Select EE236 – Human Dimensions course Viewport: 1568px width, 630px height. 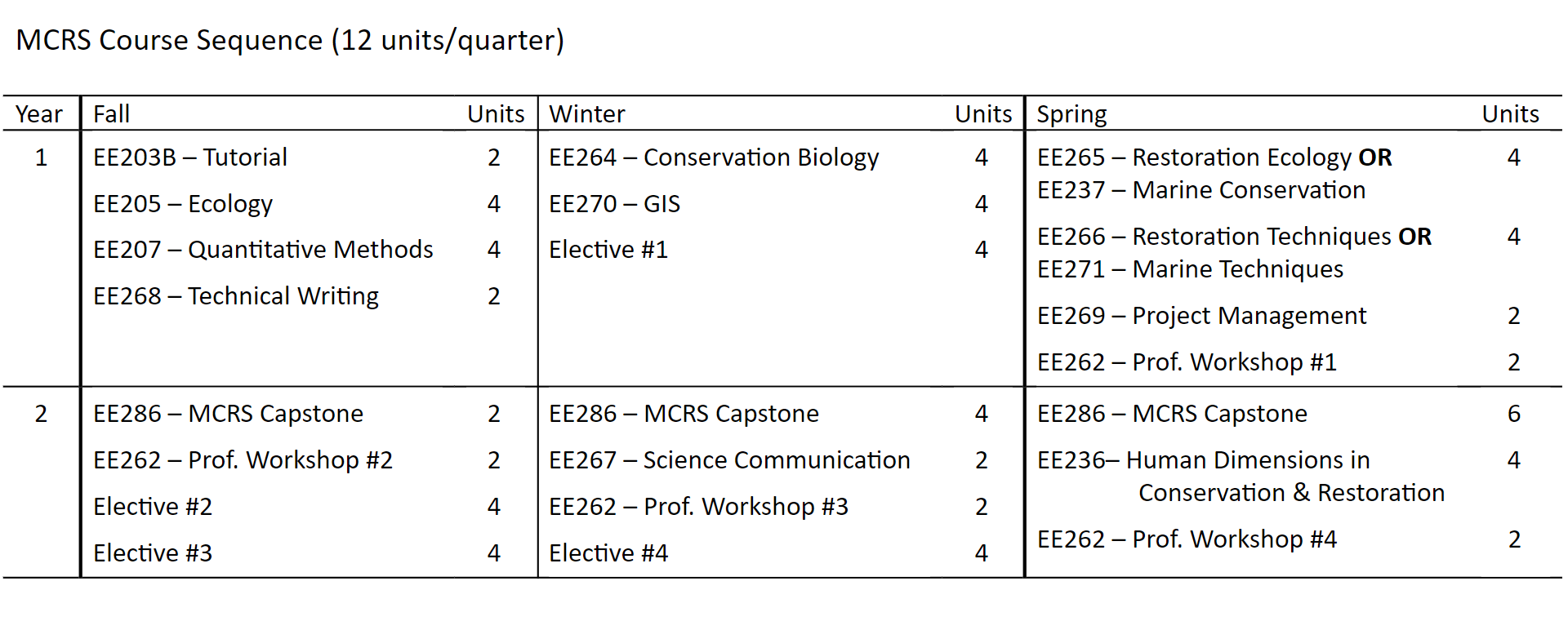(x=1241, y=477)
